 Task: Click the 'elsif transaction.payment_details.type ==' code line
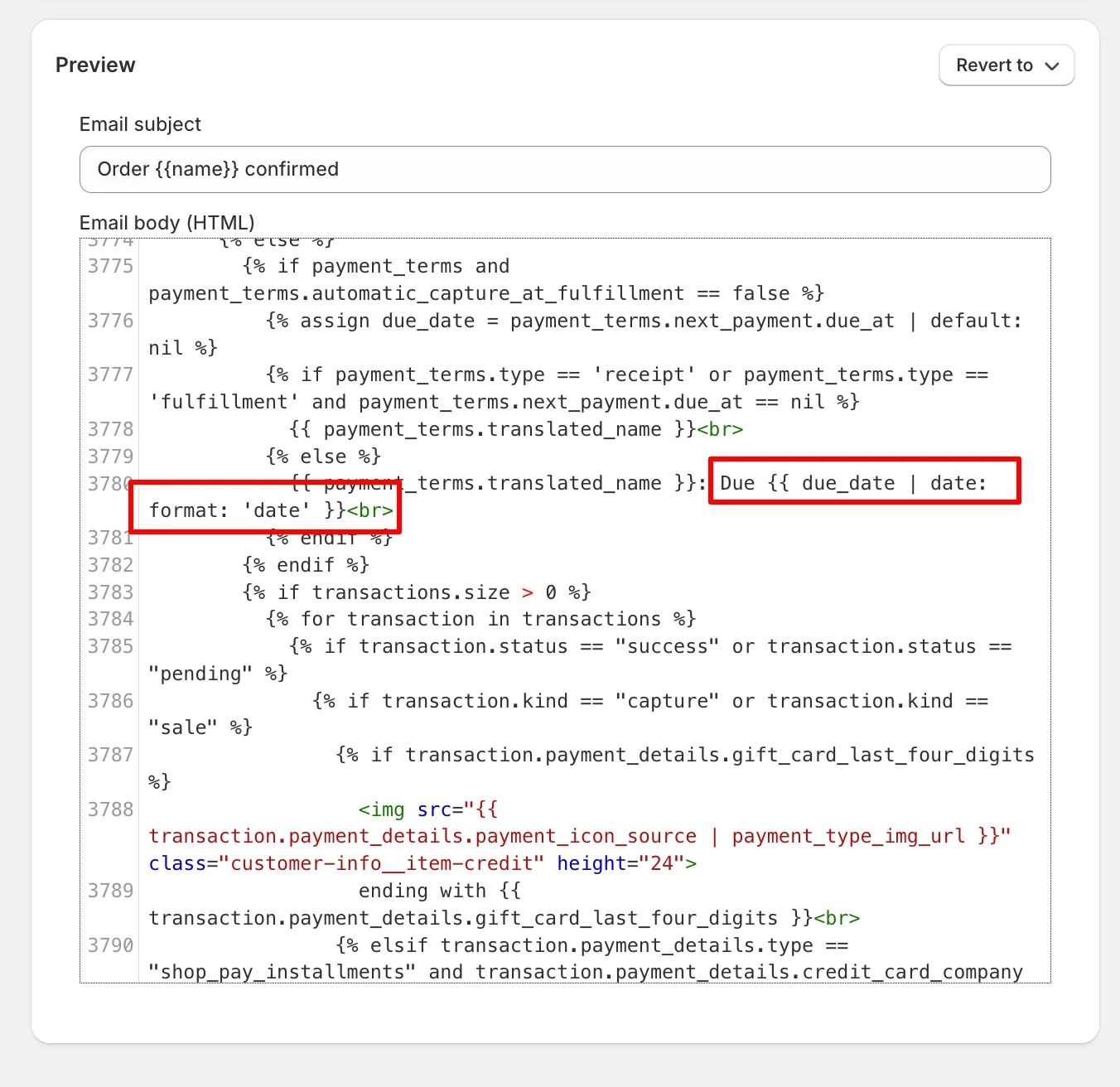(592, 945)
